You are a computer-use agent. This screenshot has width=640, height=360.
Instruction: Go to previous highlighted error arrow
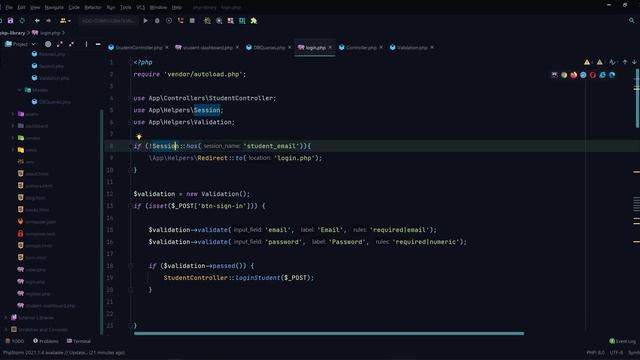pos(625,62)
